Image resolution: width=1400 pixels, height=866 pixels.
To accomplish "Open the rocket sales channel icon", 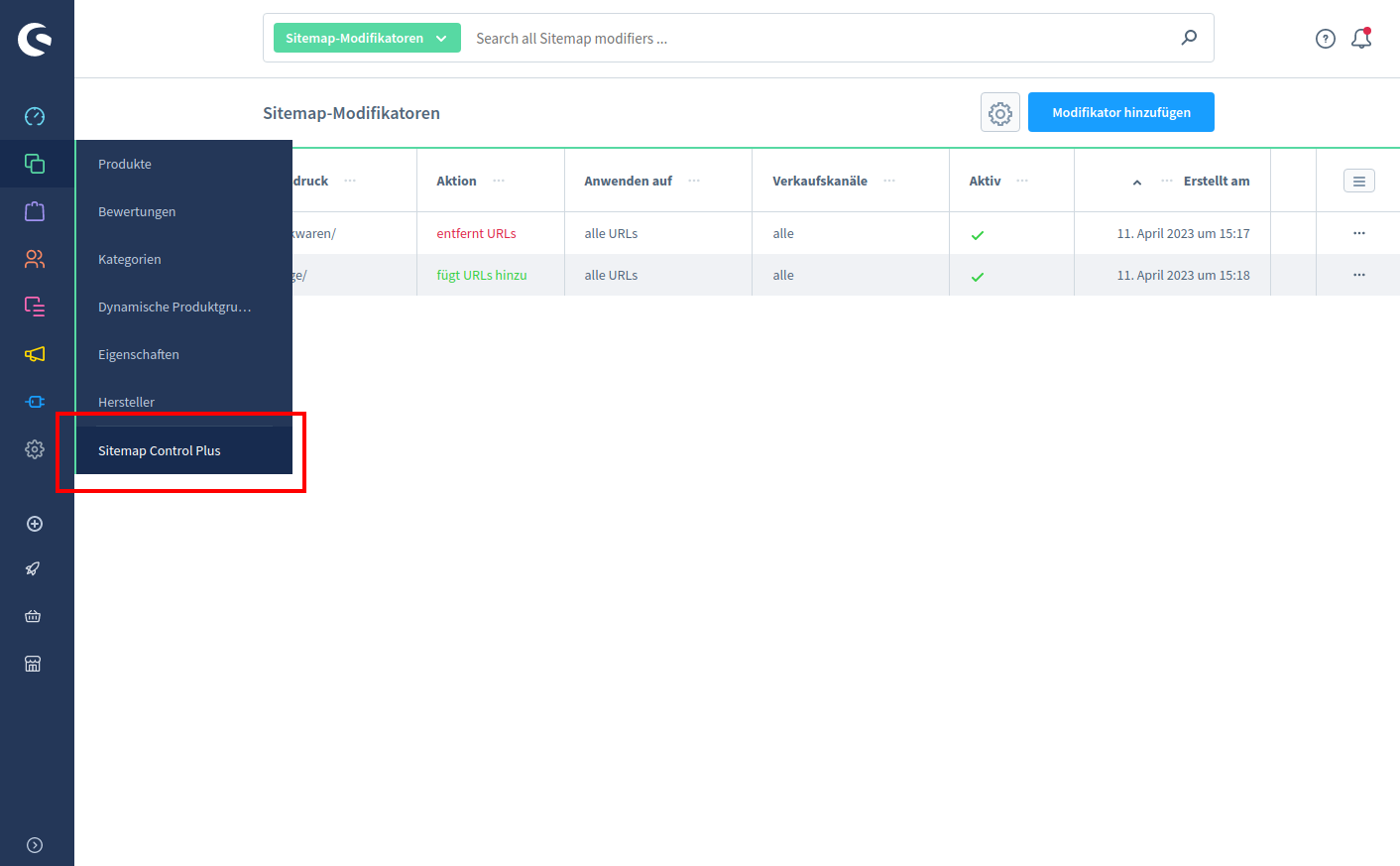I will pyautogui.click(x=33, y=569).
